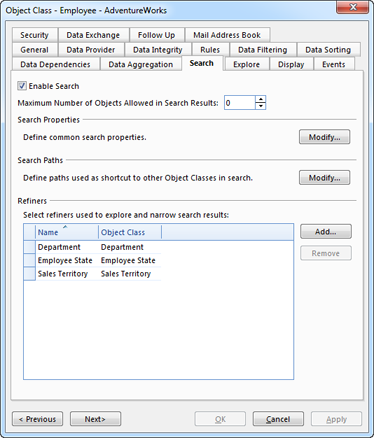Screen dimensions: 374x438
Task: Click Modify for Search Paths
Action: [324, 178]
